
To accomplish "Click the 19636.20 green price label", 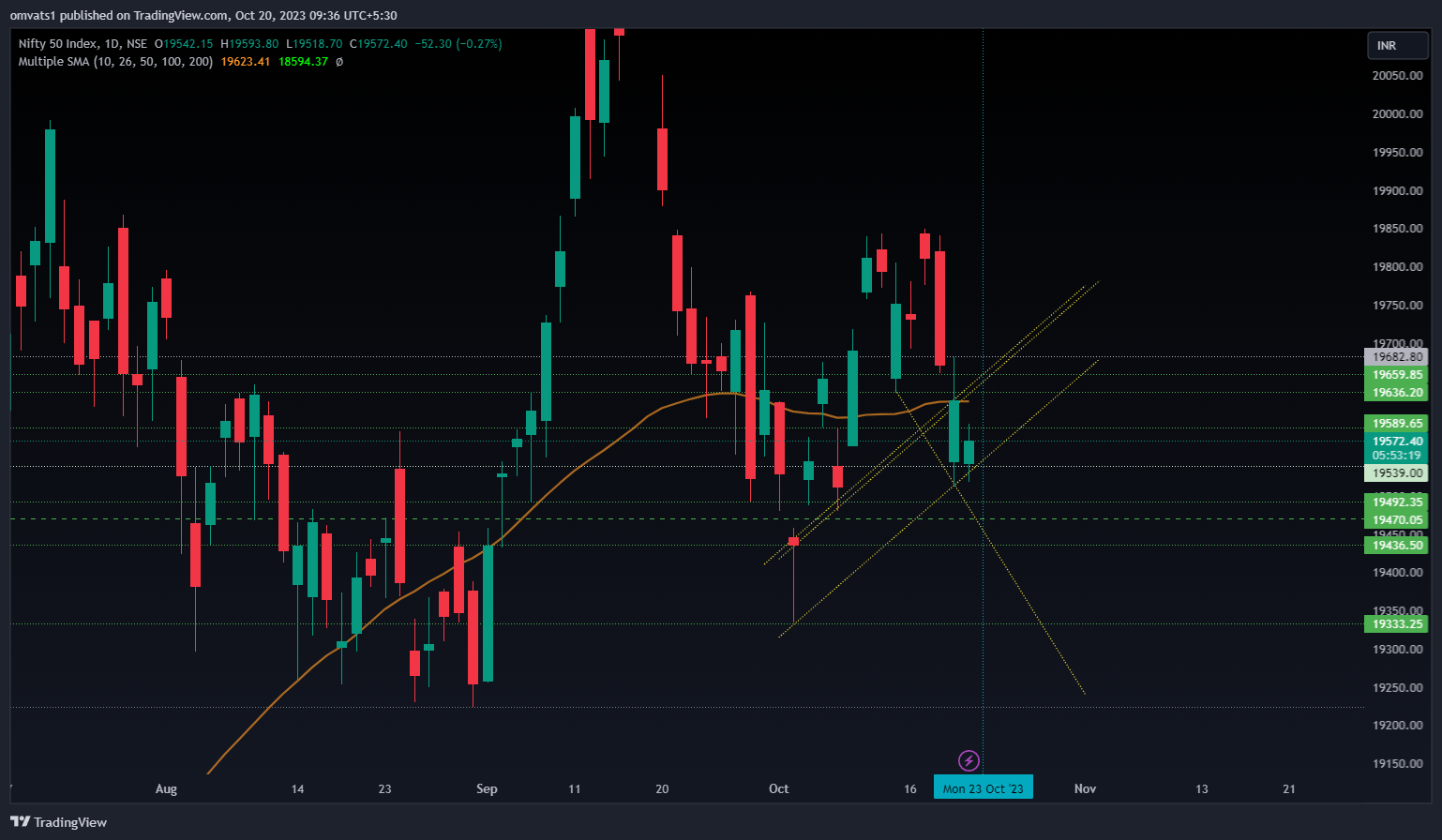I will (1396, 392).
